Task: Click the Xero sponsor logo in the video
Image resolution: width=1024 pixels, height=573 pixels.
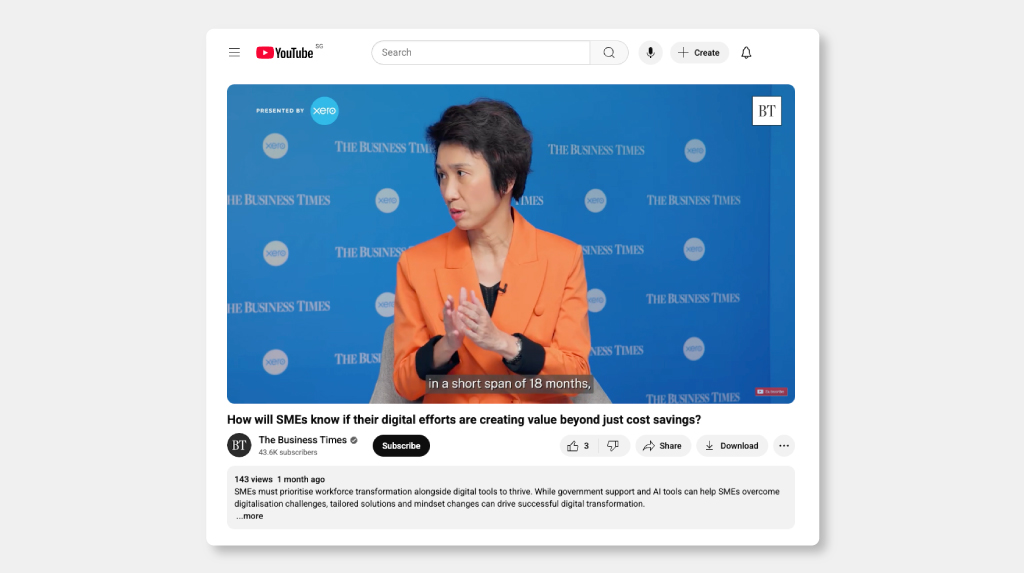Action: coord(324,111)
